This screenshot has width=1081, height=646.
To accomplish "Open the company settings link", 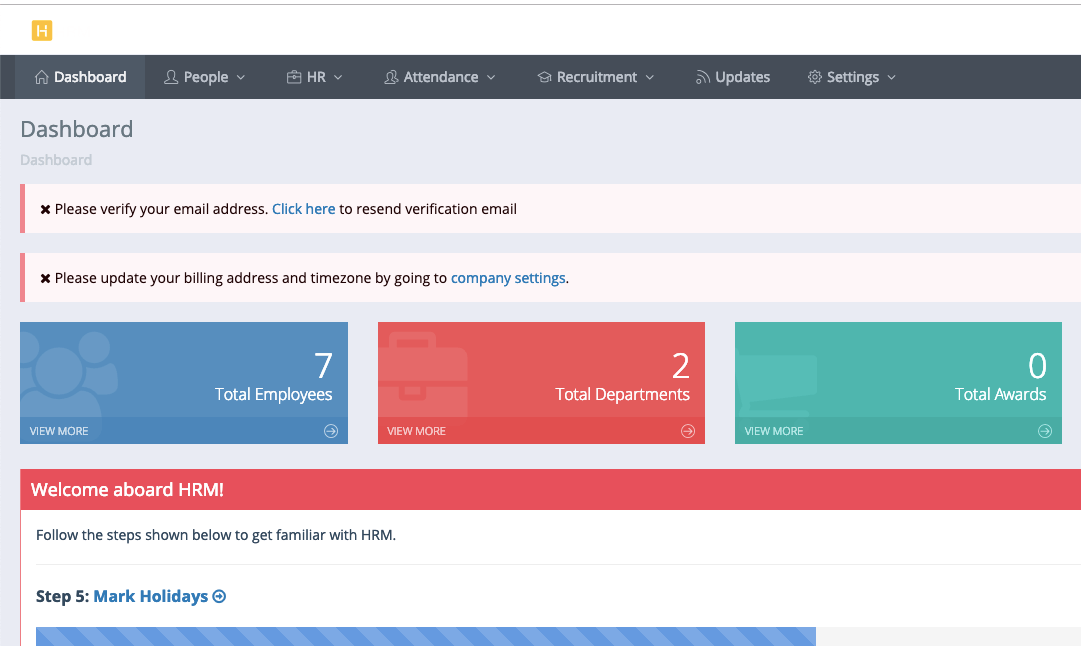I will [x=508, y=277].
